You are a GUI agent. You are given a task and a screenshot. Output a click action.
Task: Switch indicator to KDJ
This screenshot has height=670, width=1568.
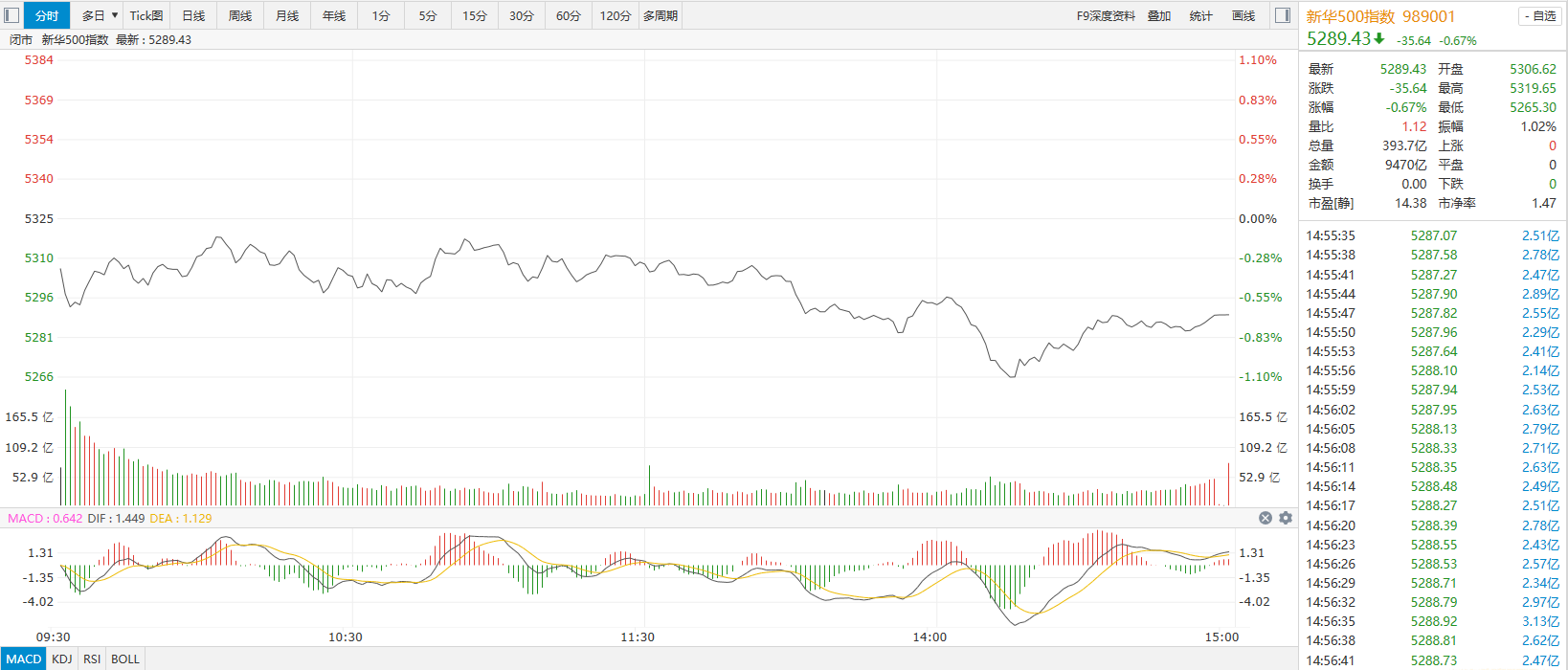coord(62,659)
